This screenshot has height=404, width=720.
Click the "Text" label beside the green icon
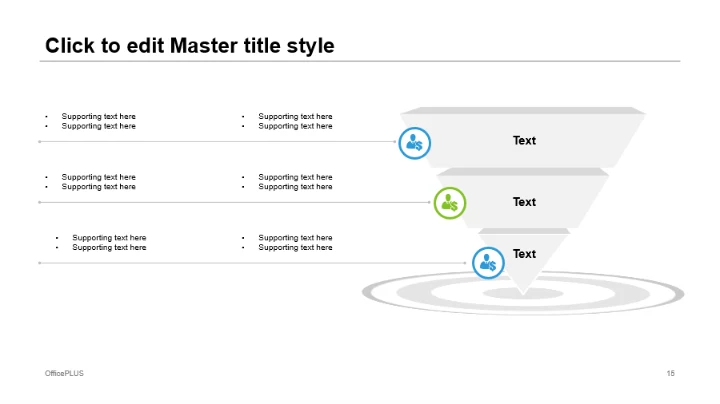(524, 202)
